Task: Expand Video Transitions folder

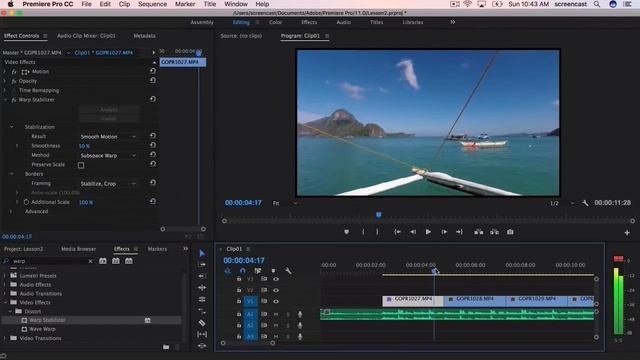Action: (x=4, y=338)
